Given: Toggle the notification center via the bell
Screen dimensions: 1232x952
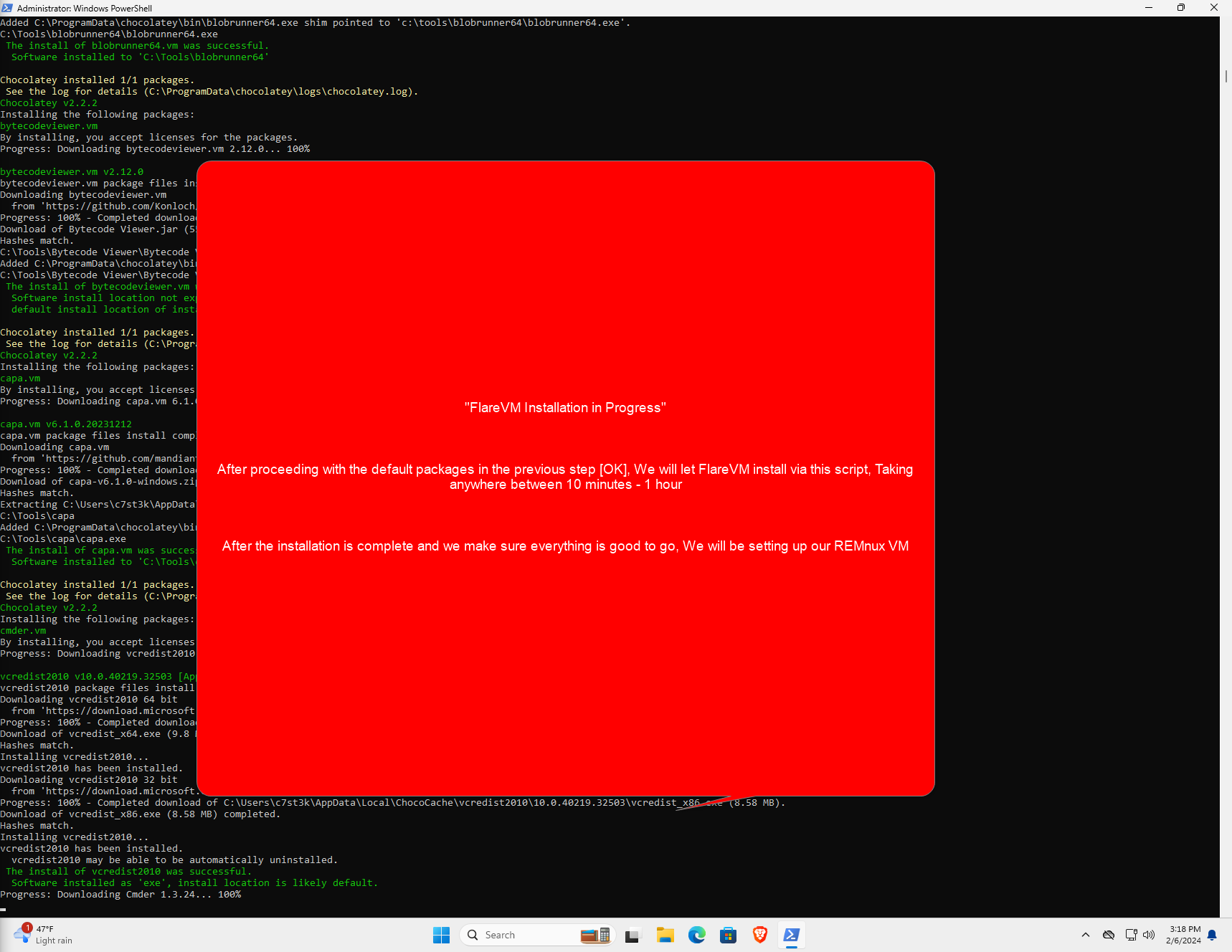Looking at the screenshot, I should pyautogui.click(x=1212, y=936).
